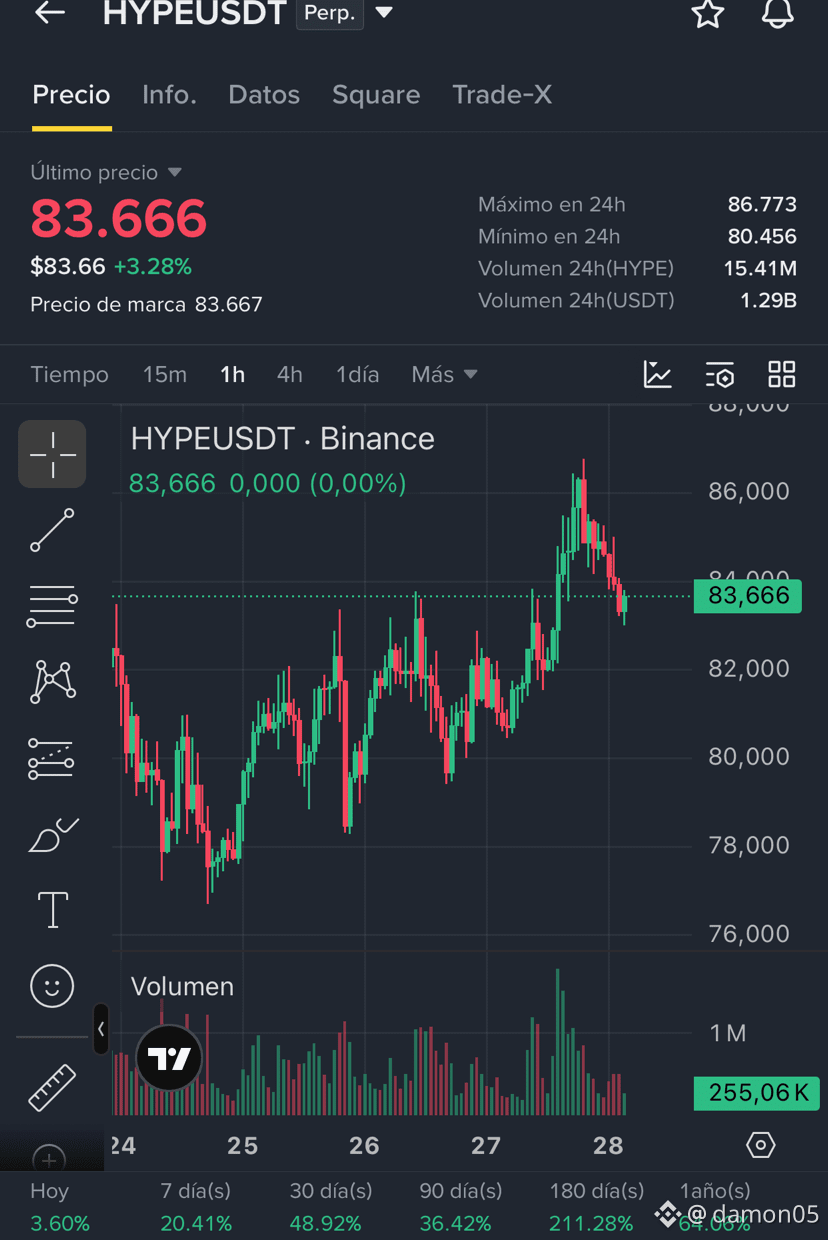The width and height of the screenshot is (828, 1240).
Task: Open the emoji smiley tool
Action: click(x=52, y=987)
